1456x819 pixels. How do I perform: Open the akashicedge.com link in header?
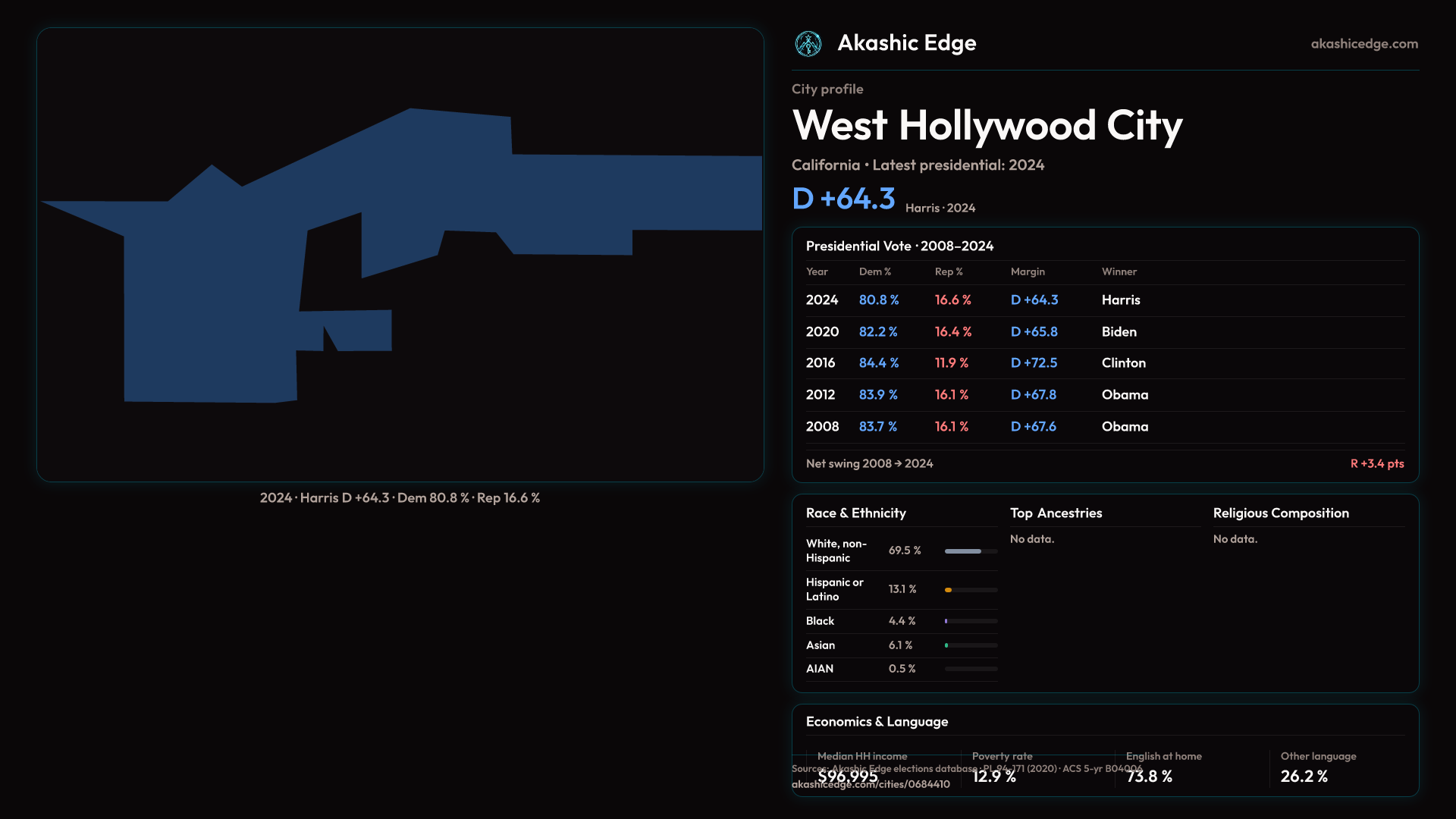click(1363, 44)
